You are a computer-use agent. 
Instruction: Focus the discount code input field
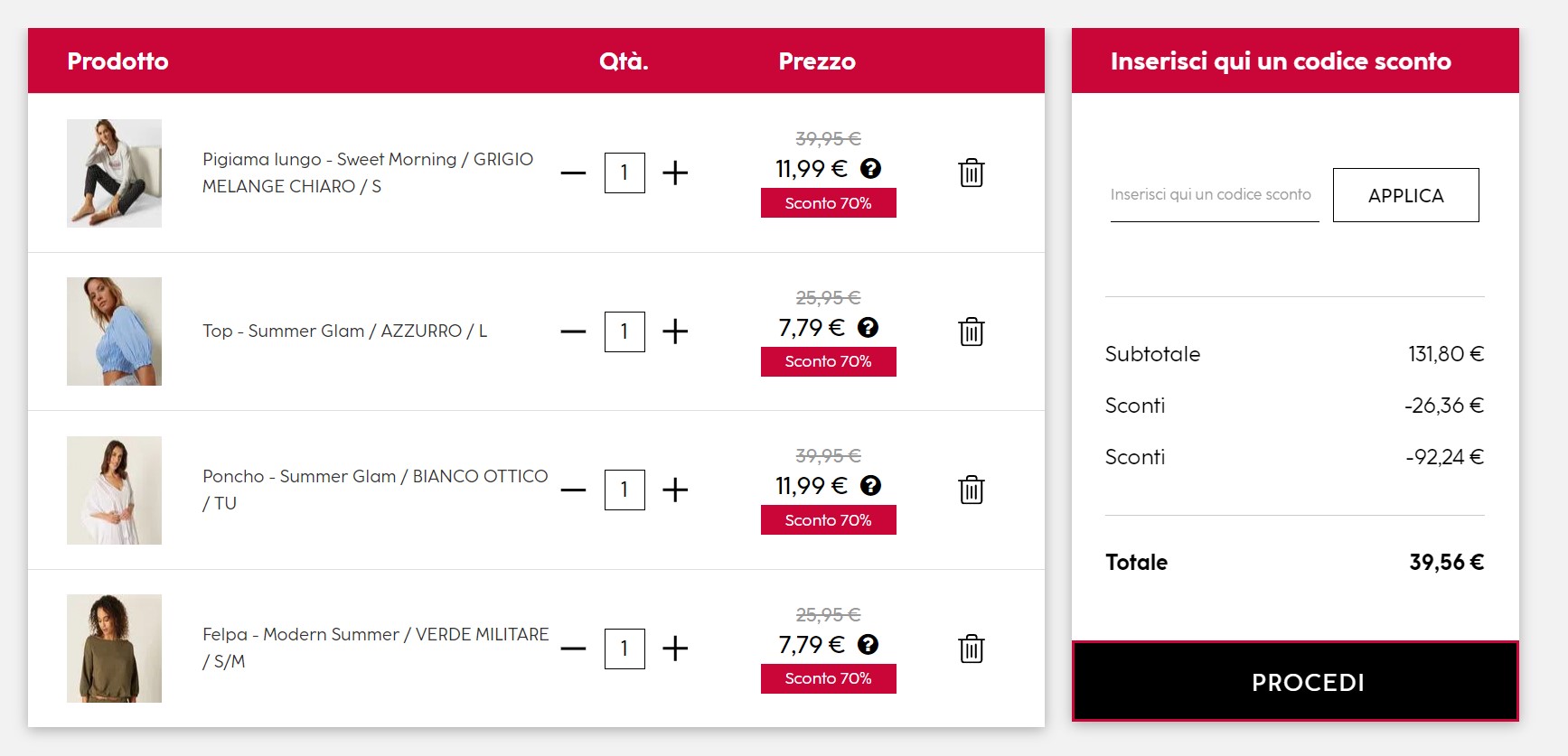[1214, 195]
